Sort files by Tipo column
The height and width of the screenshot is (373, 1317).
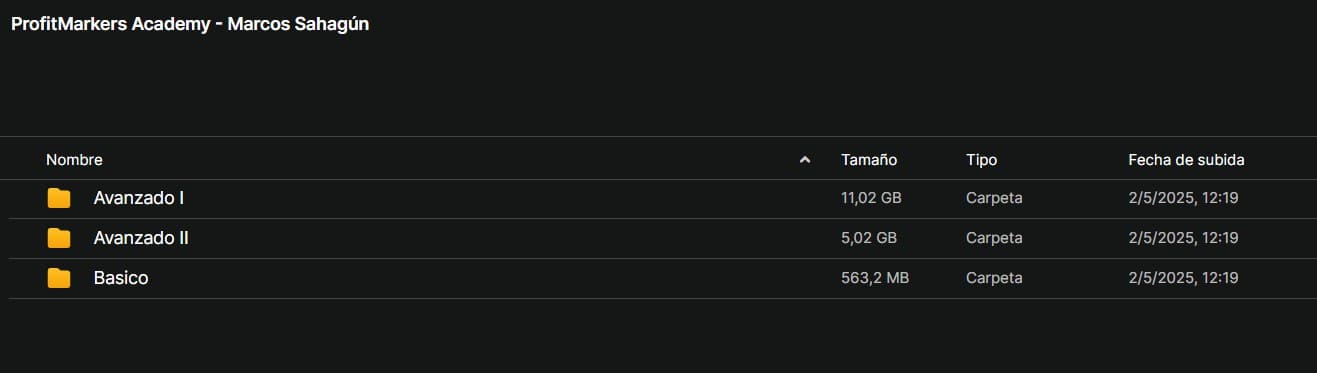pos(981,160)
